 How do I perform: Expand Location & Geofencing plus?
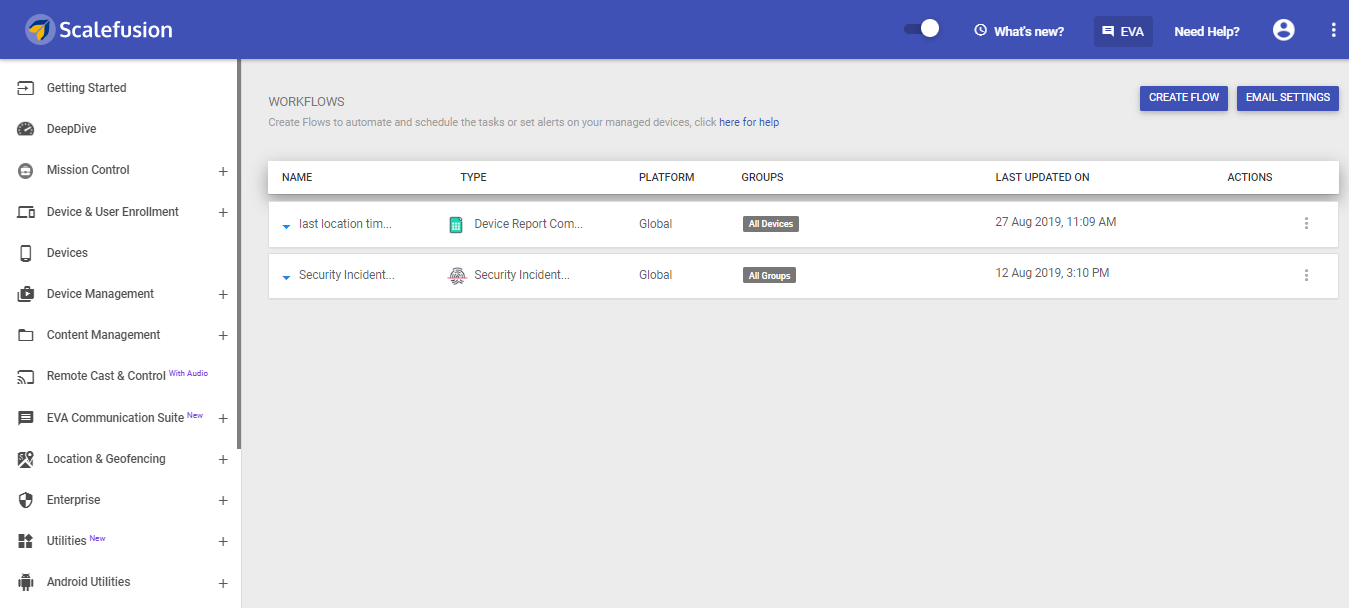coord(223,460)
